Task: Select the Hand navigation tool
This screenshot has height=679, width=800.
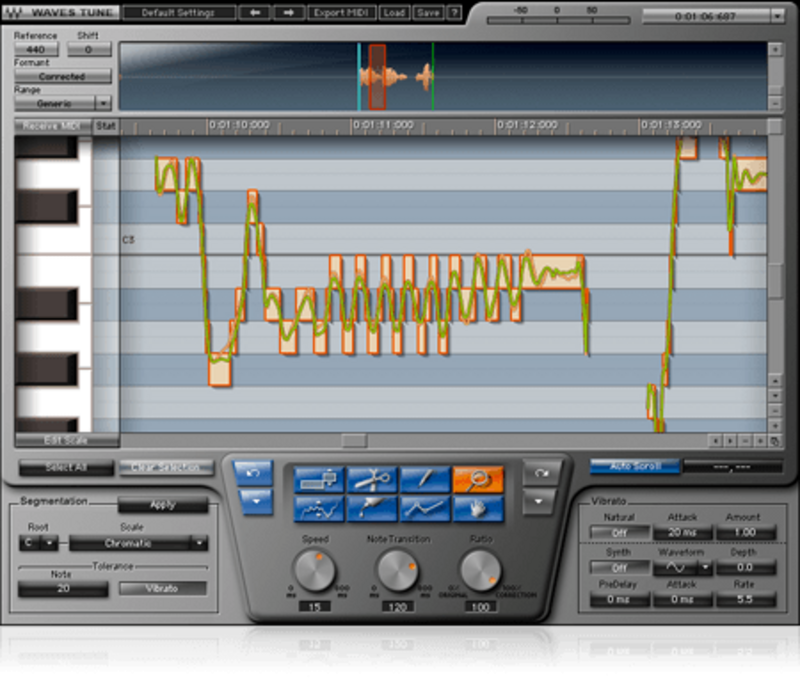Action: (x=478, y=508)
